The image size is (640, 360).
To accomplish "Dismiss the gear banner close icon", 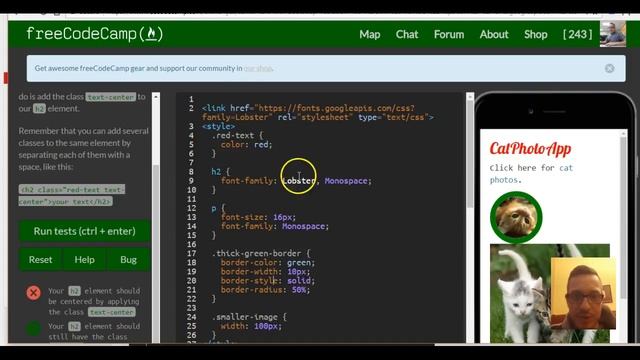I will [x=609, y=69].
